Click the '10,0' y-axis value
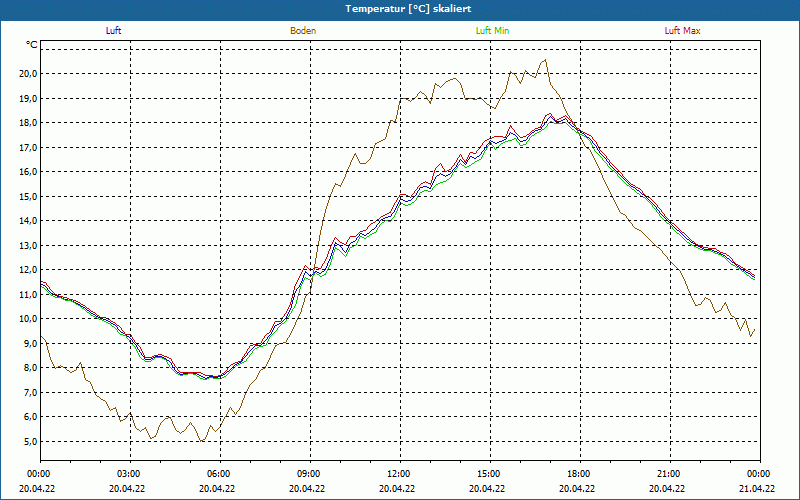800x500 pixels. pos(28,318)
